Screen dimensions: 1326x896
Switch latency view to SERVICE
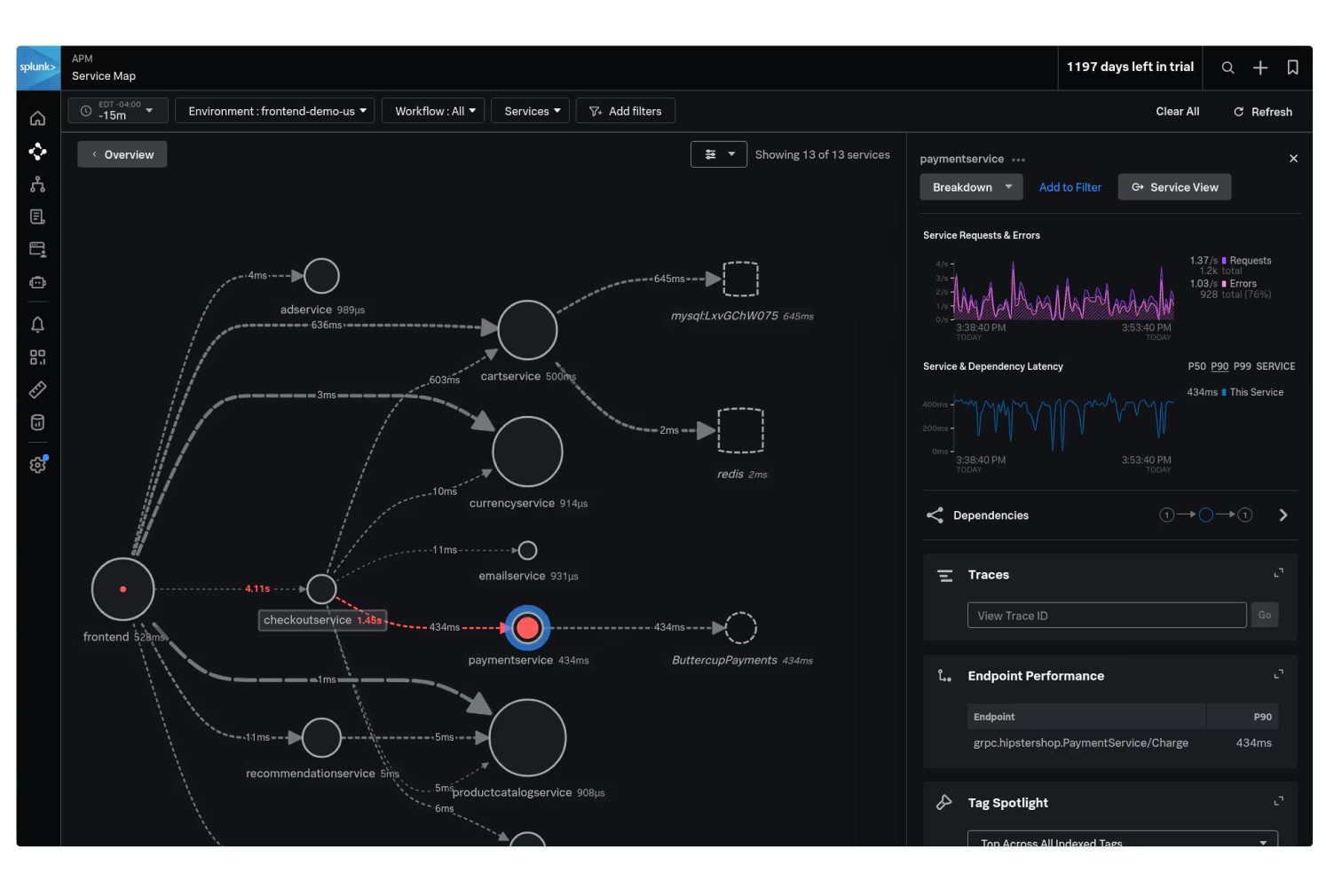[x=1275, y=366]
